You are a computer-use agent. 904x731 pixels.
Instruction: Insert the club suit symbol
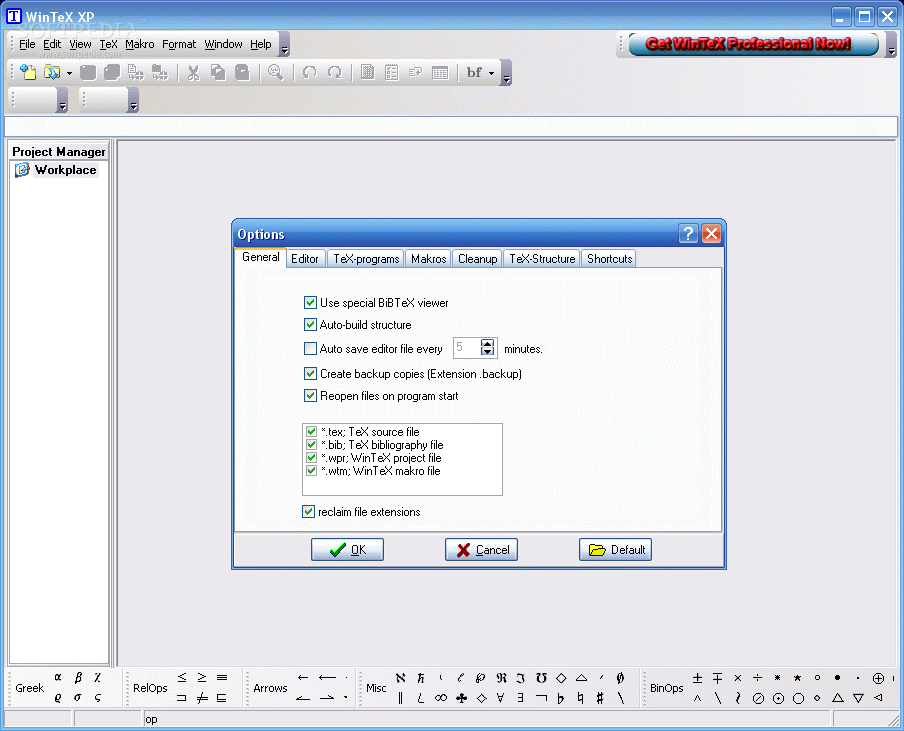[x=461, y=698]
